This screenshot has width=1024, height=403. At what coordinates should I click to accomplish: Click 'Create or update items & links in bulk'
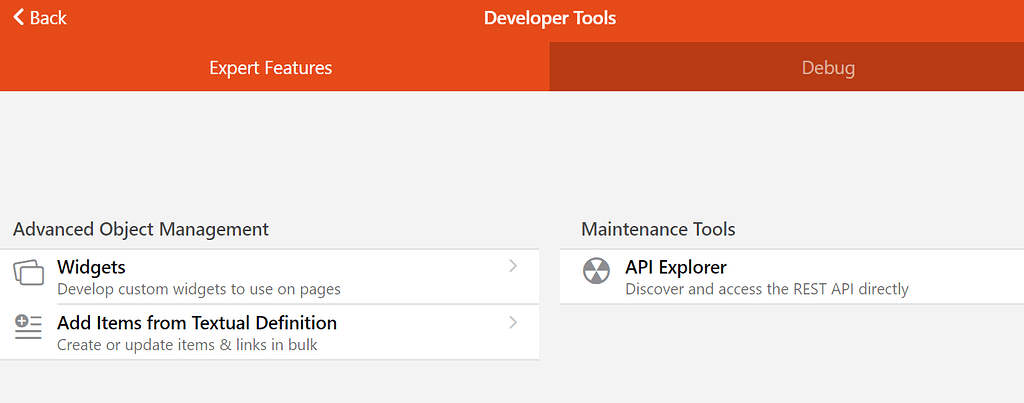pos(187,345)
